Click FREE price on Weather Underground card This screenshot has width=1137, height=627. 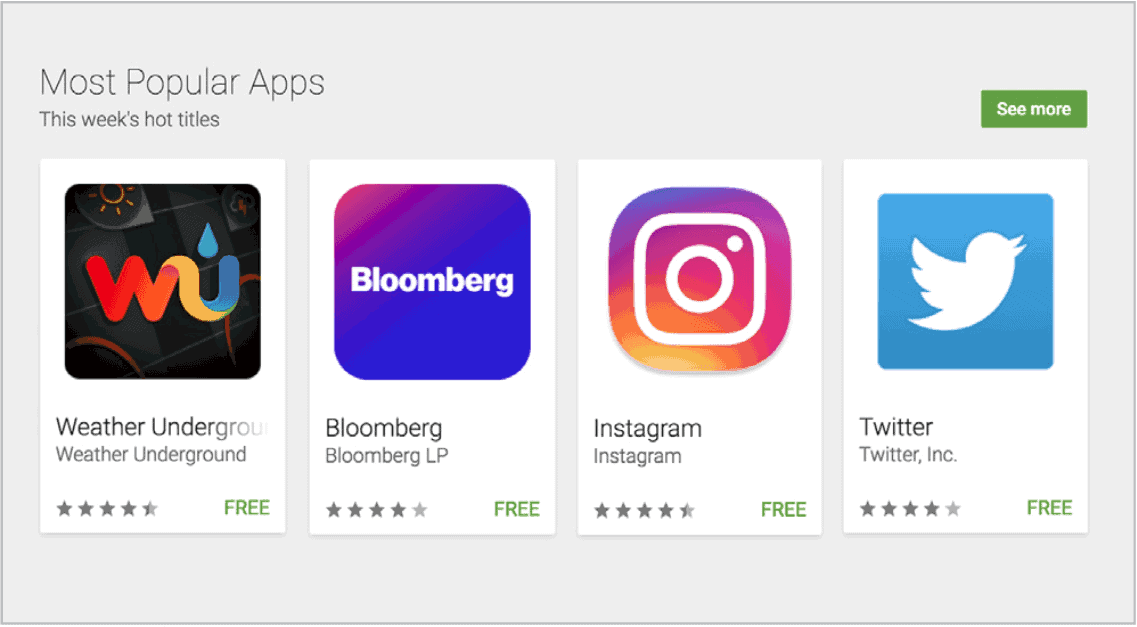pyautogui.click(x=247, y=507)
